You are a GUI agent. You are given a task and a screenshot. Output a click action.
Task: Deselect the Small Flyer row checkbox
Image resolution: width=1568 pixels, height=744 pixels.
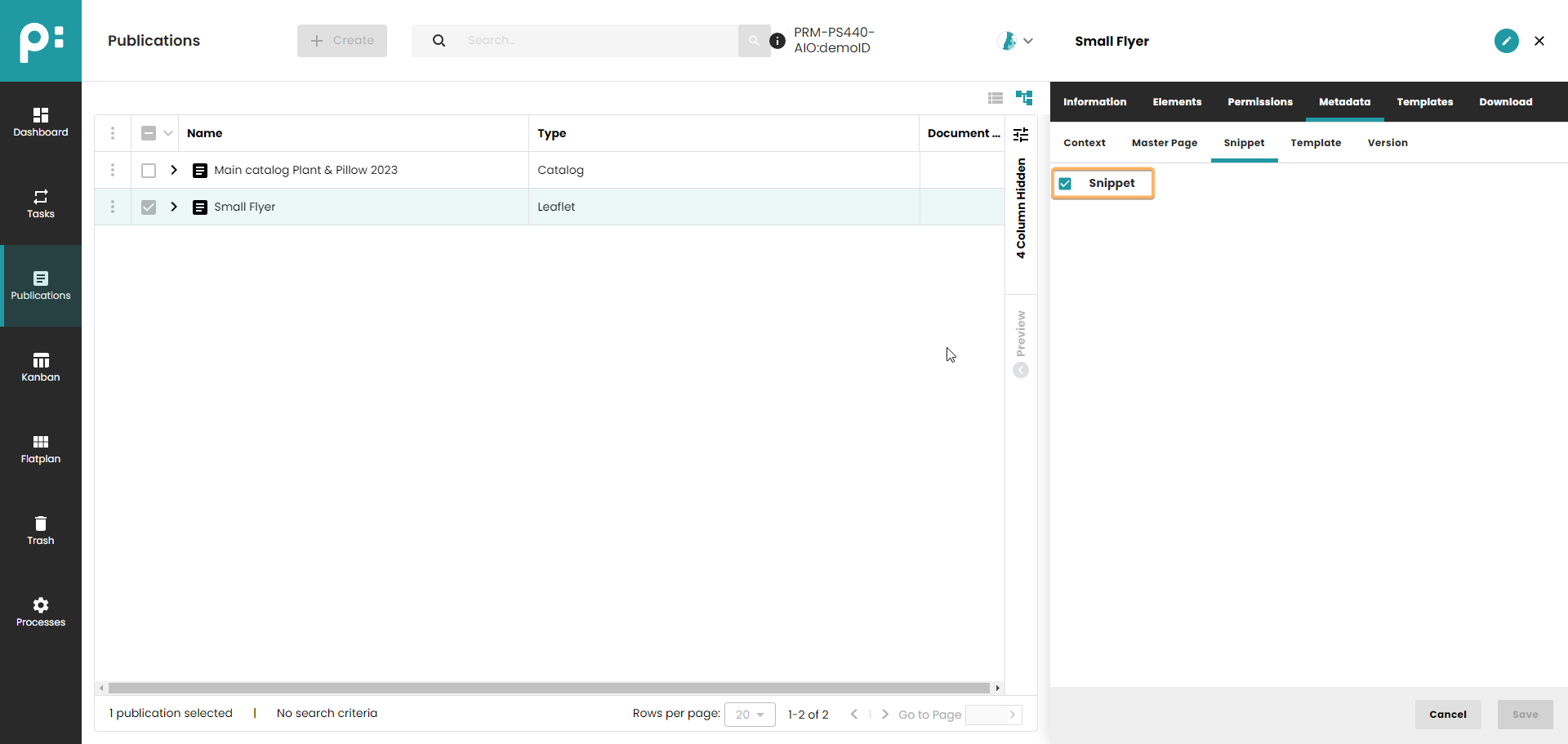[x=149, y=207]
